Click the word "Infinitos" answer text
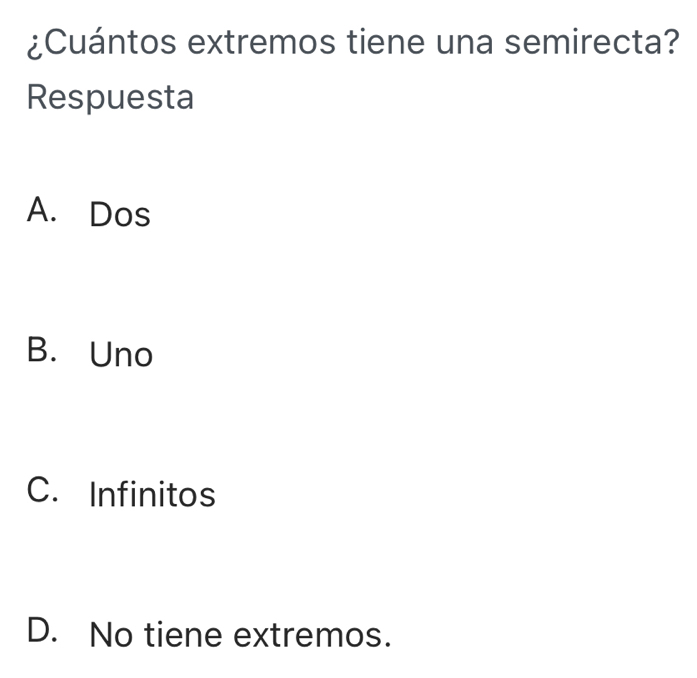This screenshot has width=697, height=678. click(x=152, y=495)
